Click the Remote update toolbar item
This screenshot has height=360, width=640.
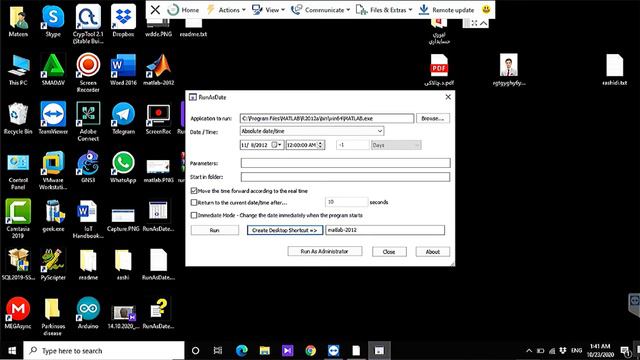pyautogui.click(x=447, y=10)
